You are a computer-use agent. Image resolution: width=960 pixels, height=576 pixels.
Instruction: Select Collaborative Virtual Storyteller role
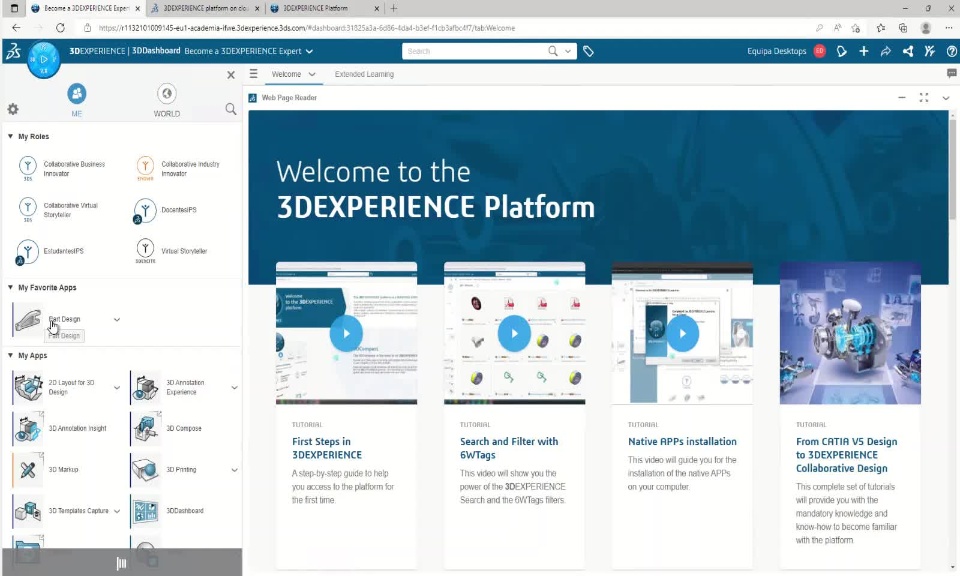tap(58, 210)
